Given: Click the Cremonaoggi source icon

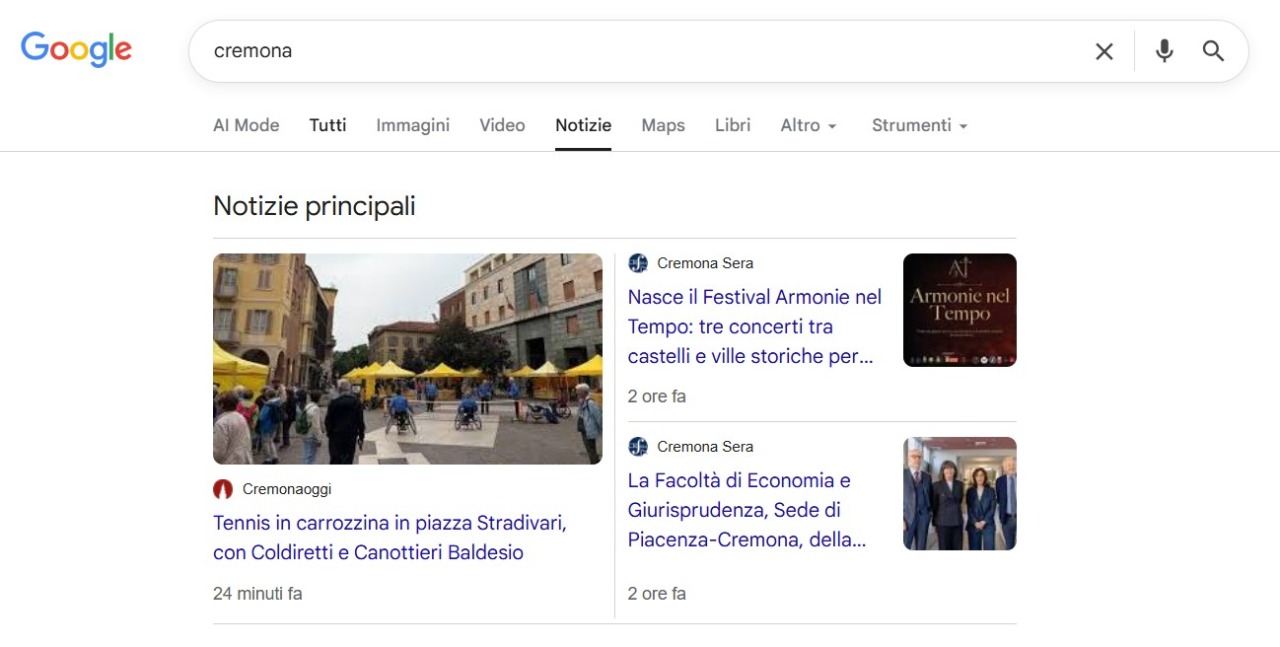Looking at the screenshot, I should [x=223, y=489].
